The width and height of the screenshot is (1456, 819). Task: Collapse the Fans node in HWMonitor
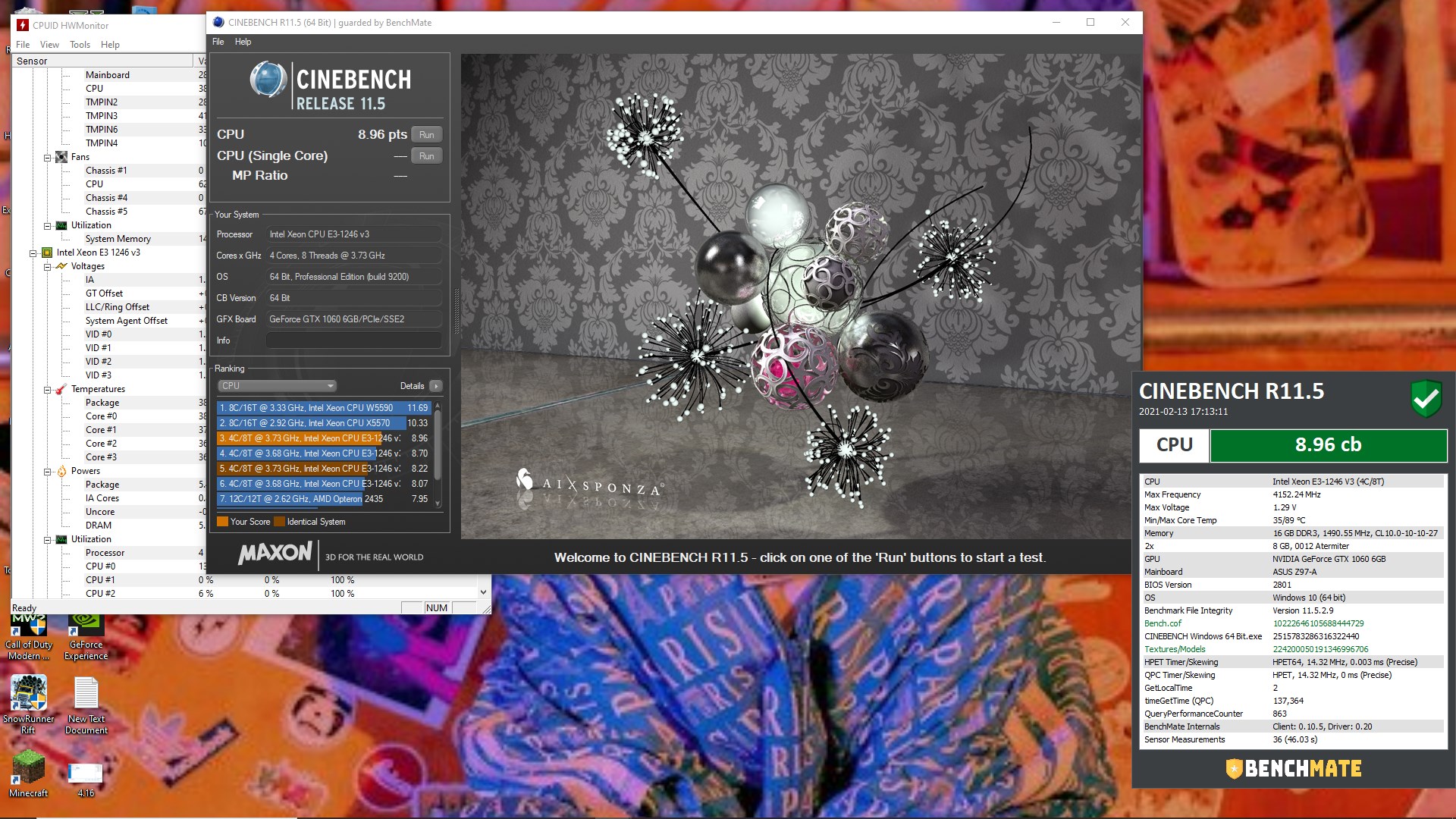47,158
